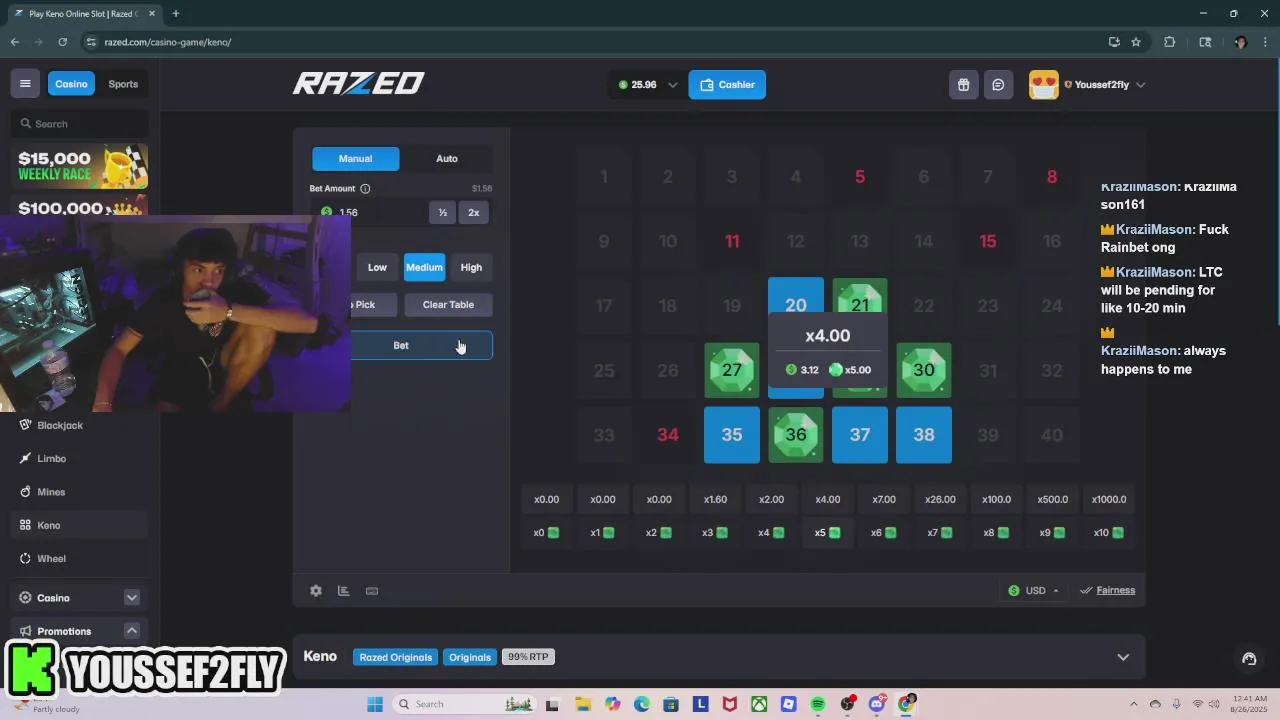Open the hamburger sidebar menu
This screenshot has height=720, width=1280.
(25, 84)
